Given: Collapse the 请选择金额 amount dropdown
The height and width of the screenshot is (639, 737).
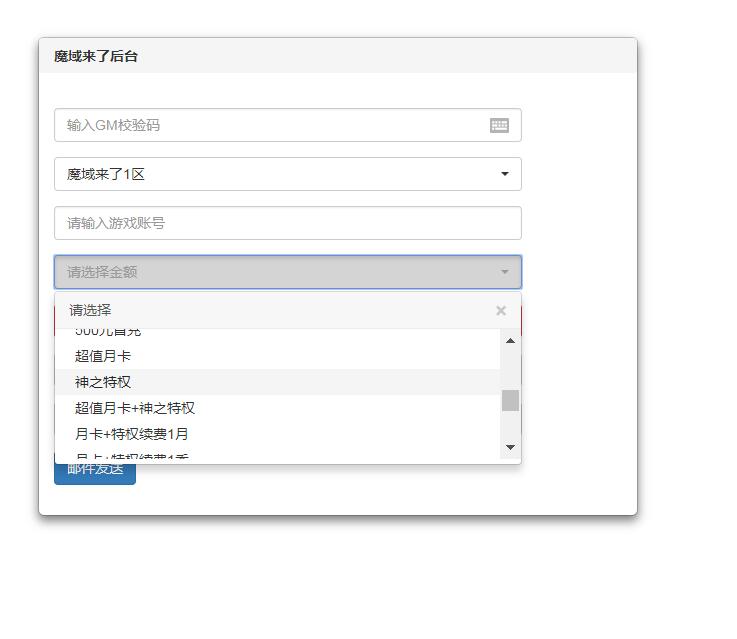Looking at the screenshot, I should pos(287,272).
